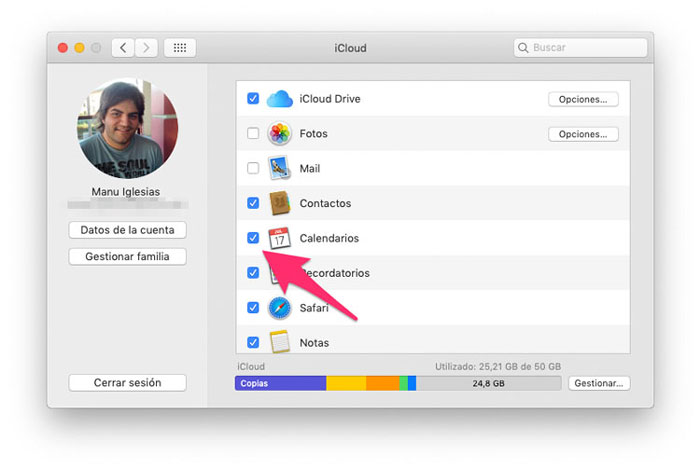Open Opciones for iCloud Drive
The image size is (700, 469).
(x=583, y=99)
